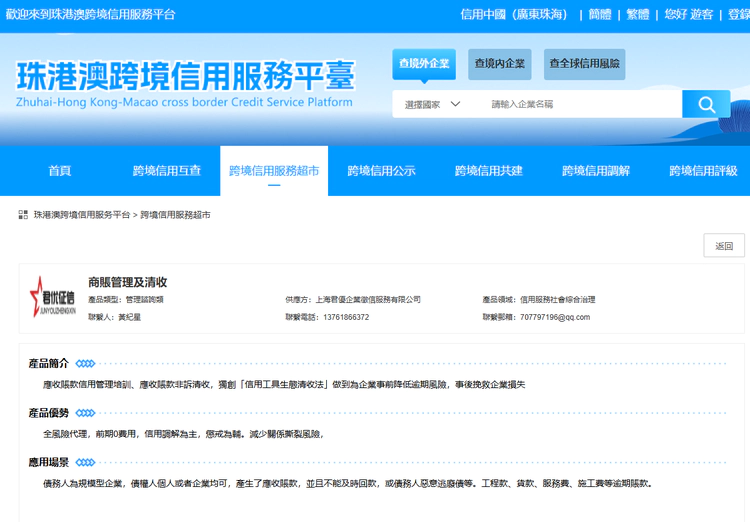Viewport: 750px width, 522px height.
Task: Switch to 簡體 simplified Chinese
Action: [600, 14]
